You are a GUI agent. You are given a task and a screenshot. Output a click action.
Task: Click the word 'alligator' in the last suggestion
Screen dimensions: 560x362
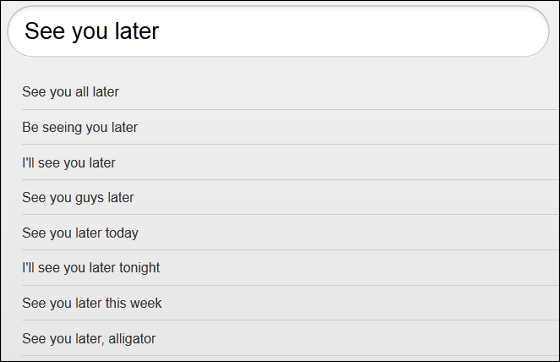132,339
